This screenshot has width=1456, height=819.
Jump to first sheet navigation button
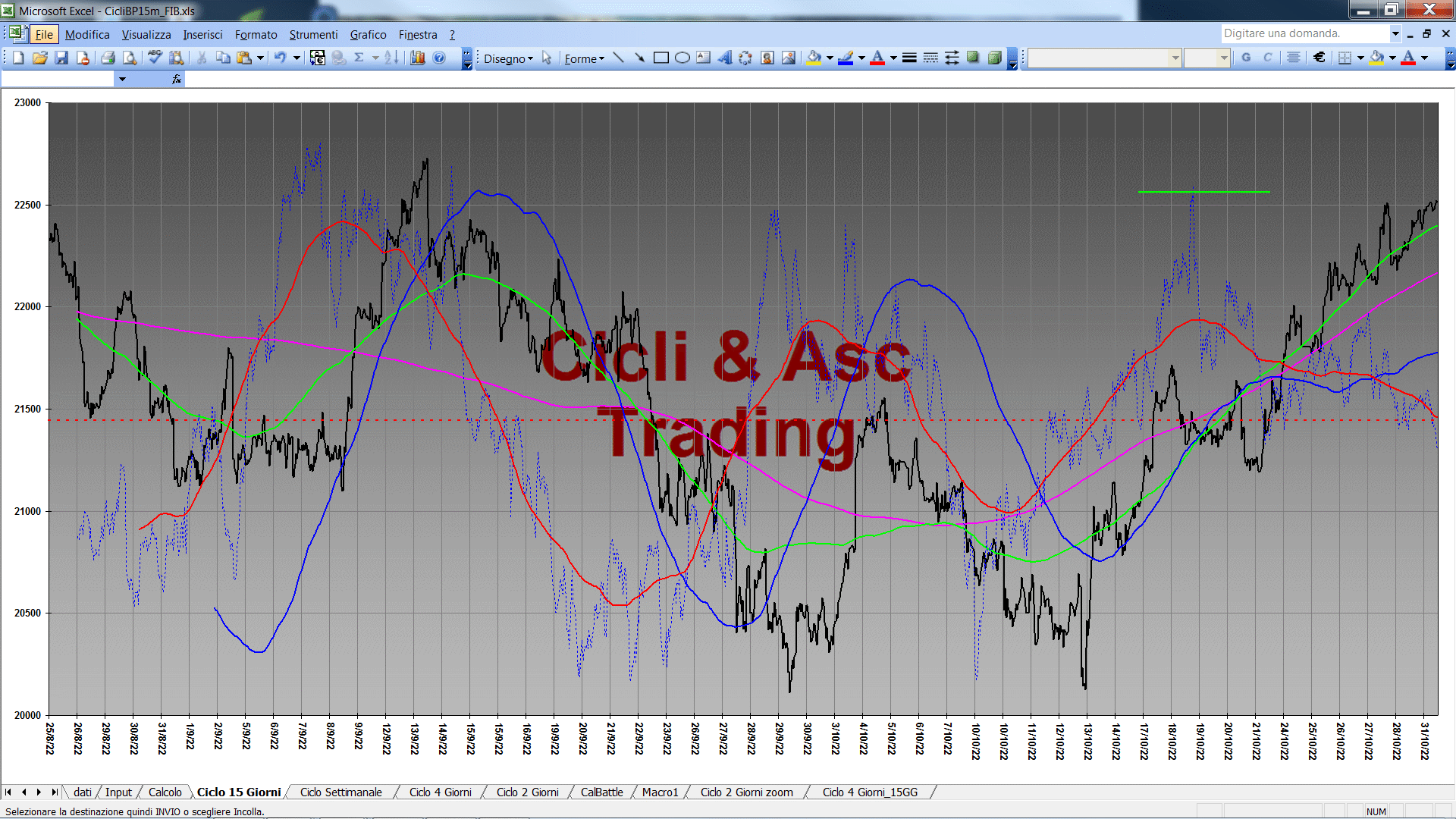(8, 792)
